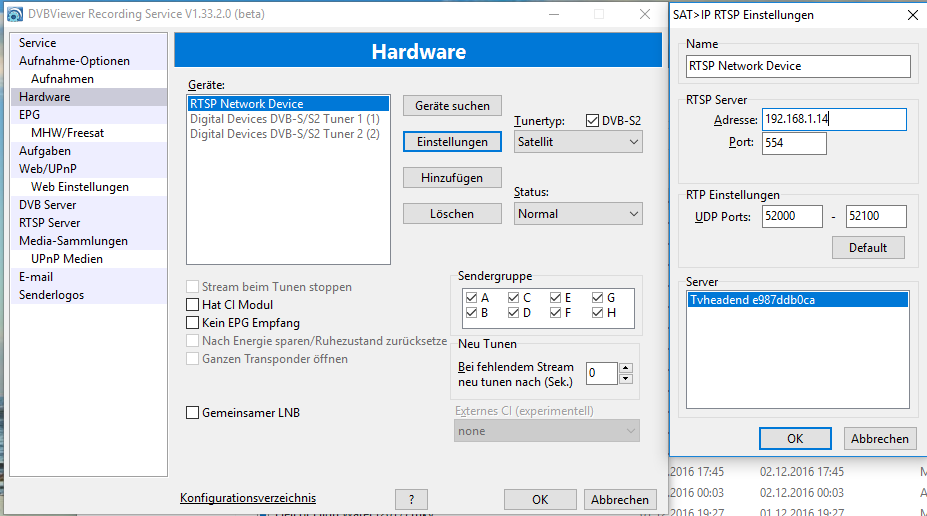Open the RTSP Server page
The image size is (927, 516).
point(89,223)
